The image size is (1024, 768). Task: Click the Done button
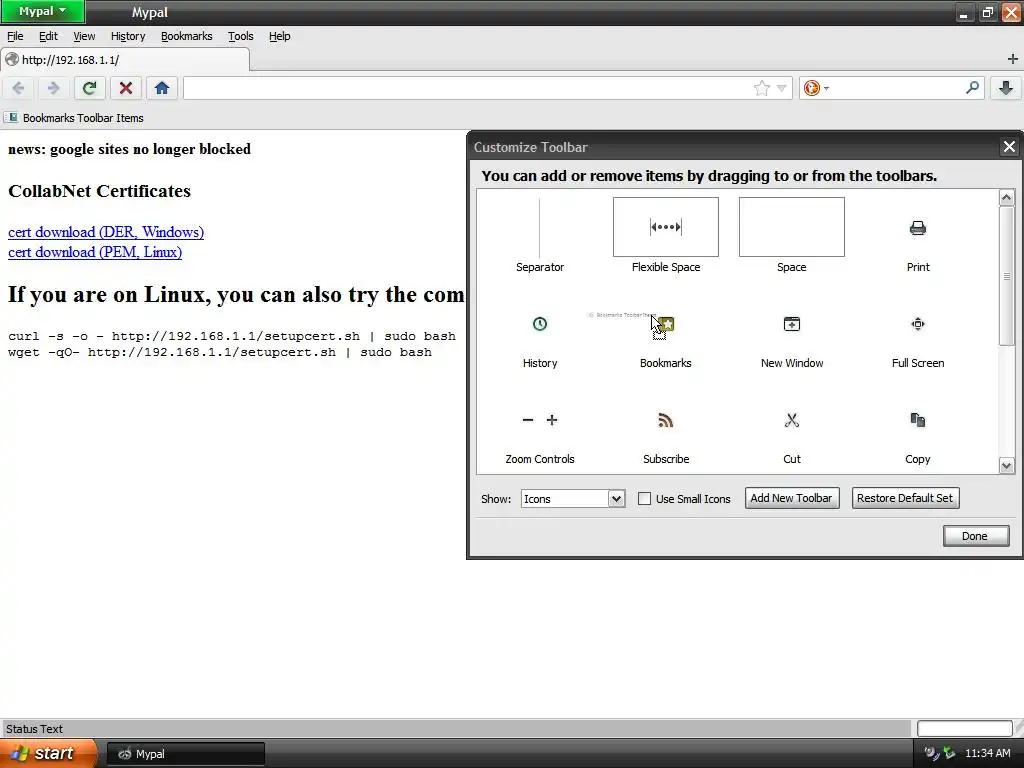click(x=976, y=536)
